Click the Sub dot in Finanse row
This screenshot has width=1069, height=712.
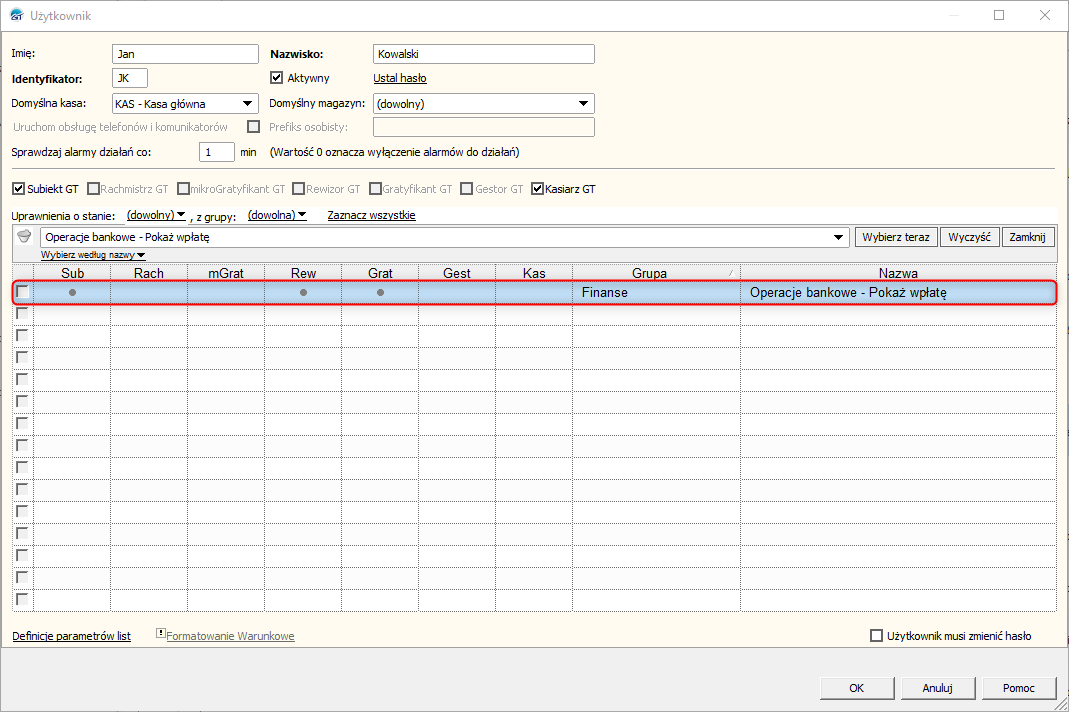72,293
